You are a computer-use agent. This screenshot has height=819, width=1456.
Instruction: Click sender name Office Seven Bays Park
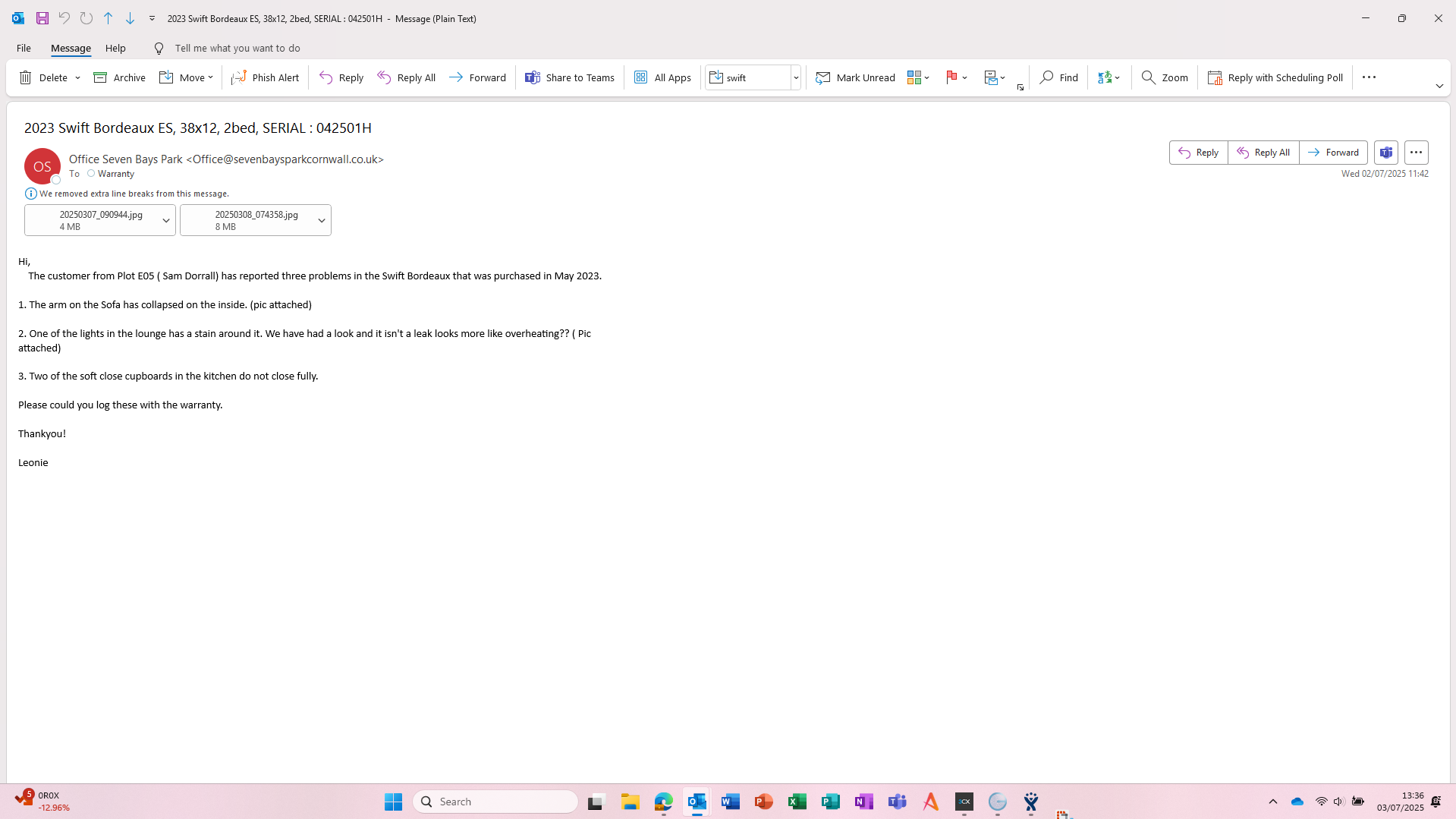coord(126,159)
